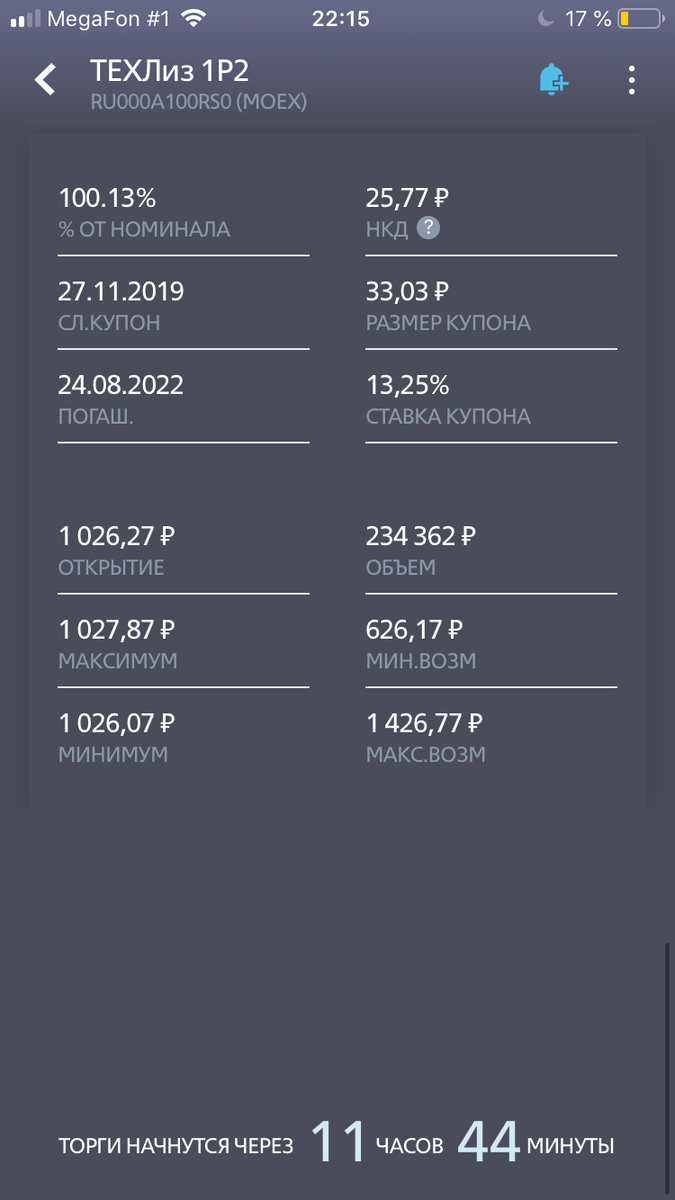Tap the back arrow icon
This screenshot has width=675, height=1200.
point(45,80)
